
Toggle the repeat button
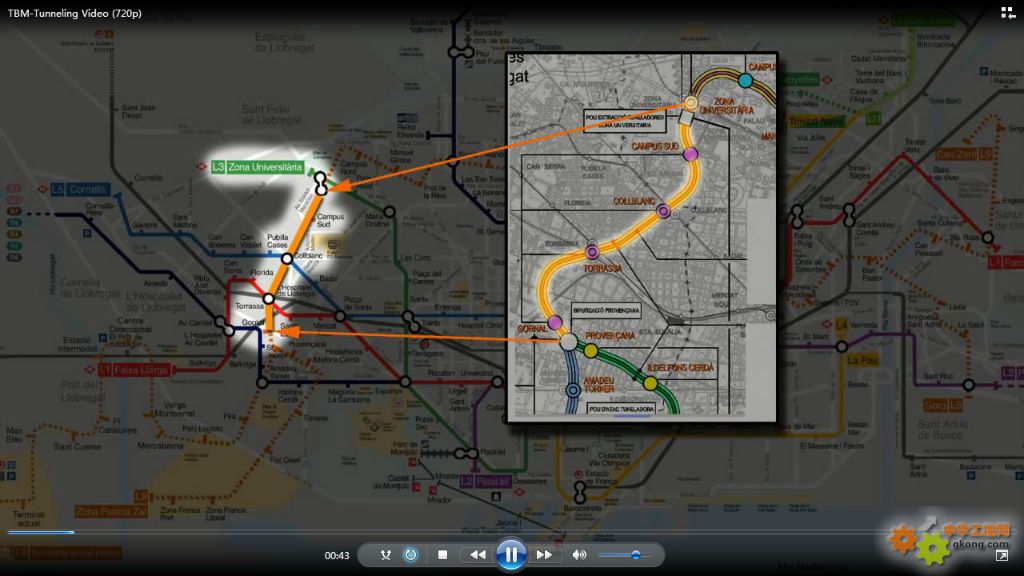coord(411,555)
